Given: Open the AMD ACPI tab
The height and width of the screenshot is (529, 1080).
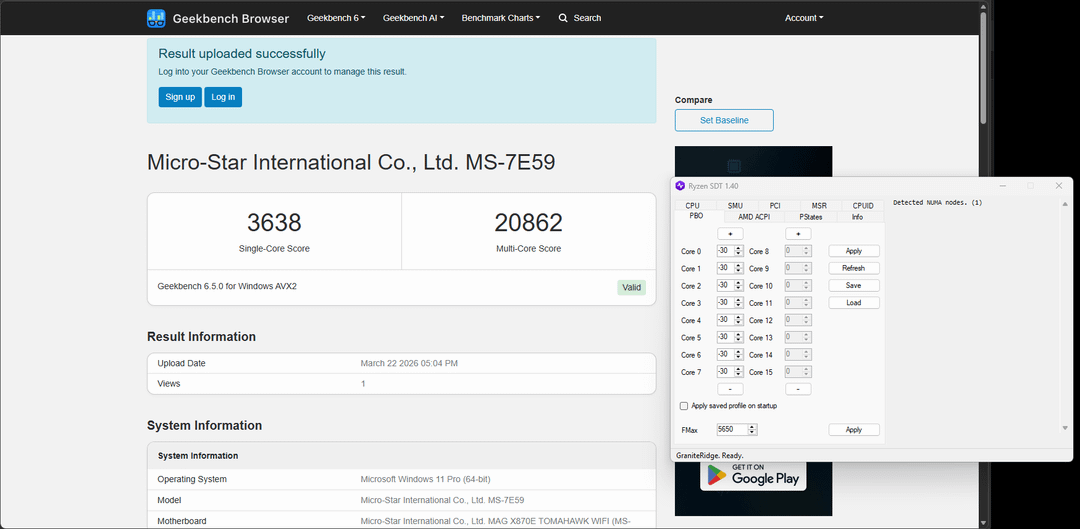Looking at the screenshot, I should pyautogui.click(x=754, y=216).
